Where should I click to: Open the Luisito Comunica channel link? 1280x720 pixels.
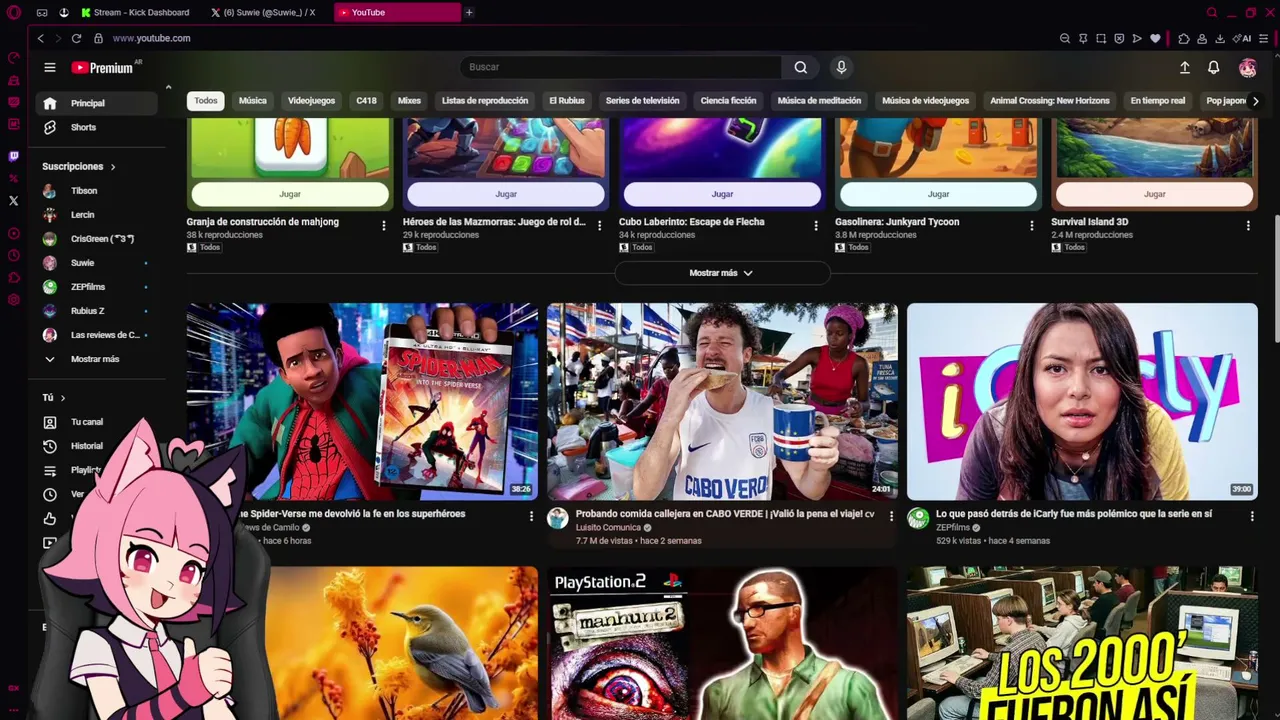coord(608,528)
